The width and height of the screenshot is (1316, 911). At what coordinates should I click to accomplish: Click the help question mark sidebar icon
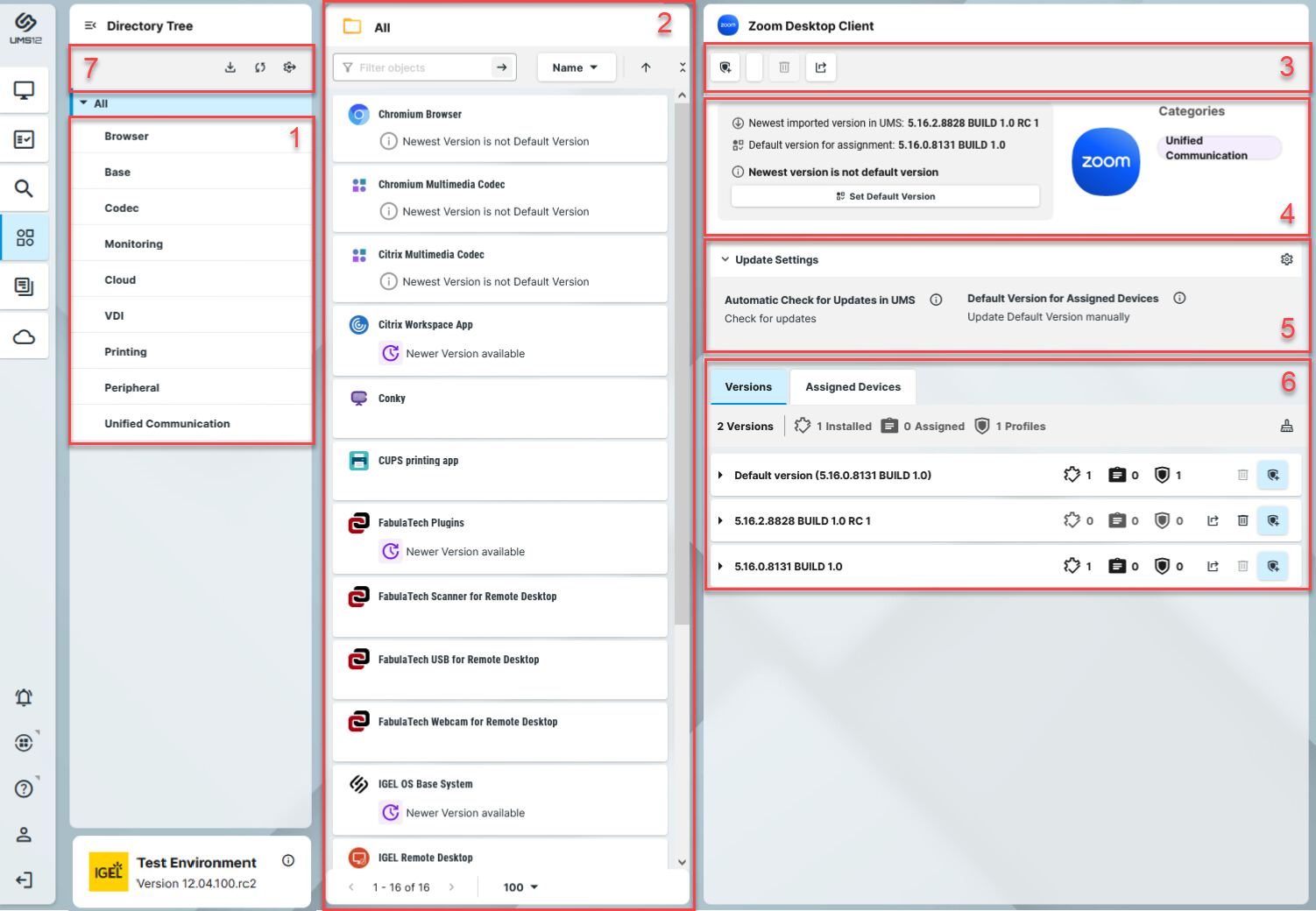(x=25, y=788)
